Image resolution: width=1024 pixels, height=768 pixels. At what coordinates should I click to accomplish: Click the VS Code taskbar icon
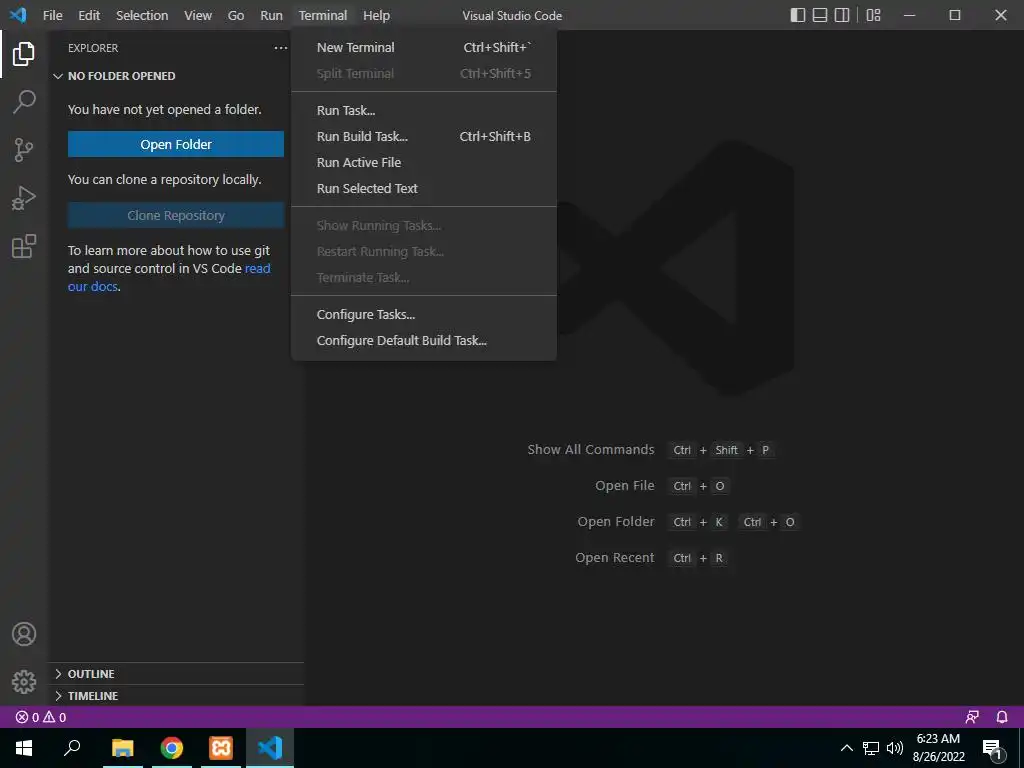(270, 748)
